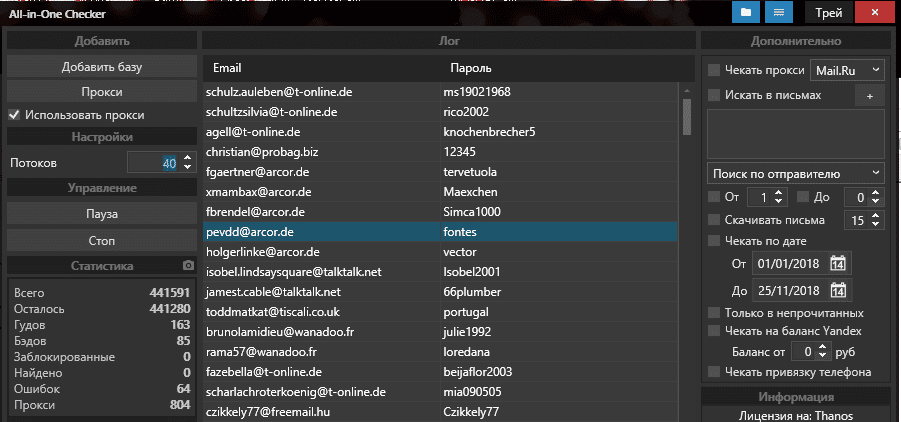
Task: Select row schulz.auleben@t-online.de
Action: [x=440, y=91]
